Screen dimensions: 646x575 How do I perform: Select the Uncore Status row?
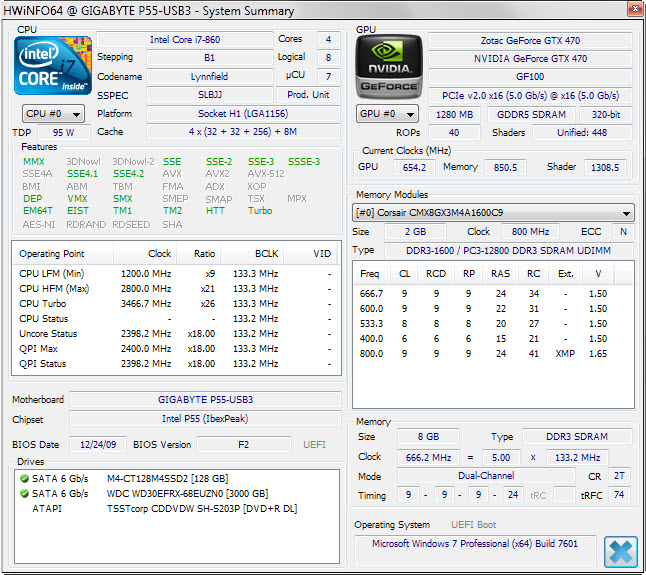point(176,334)
